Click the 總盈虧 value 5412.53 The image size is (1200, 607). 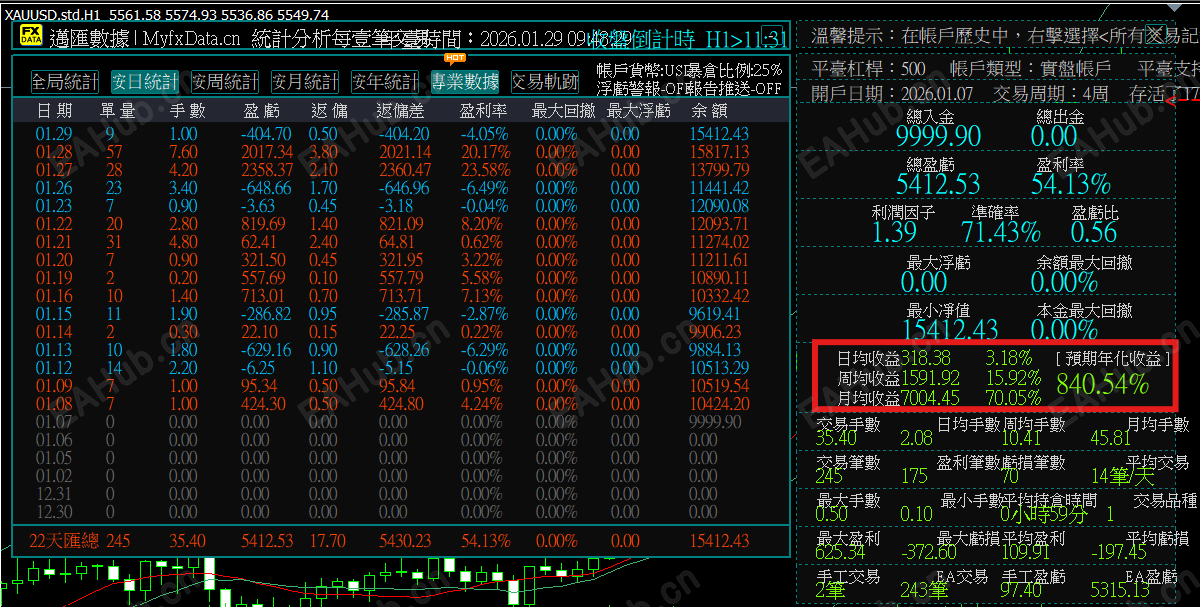click(938, 184)
